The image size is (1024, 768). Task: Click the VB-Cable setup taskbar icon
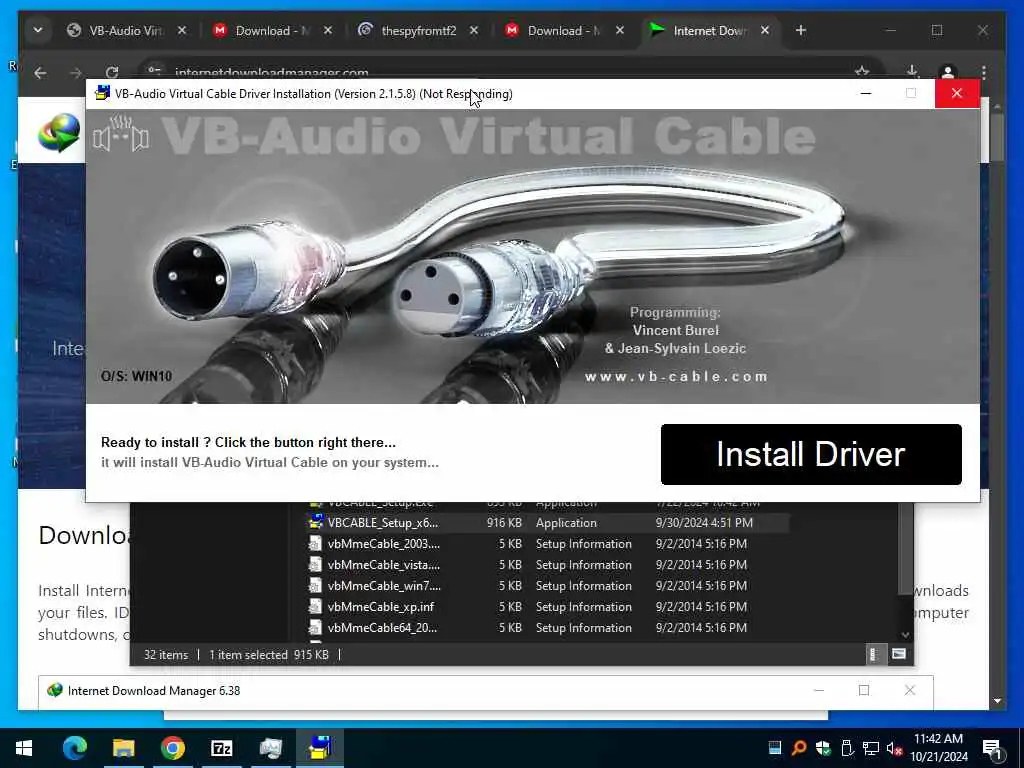pos(320,748)
